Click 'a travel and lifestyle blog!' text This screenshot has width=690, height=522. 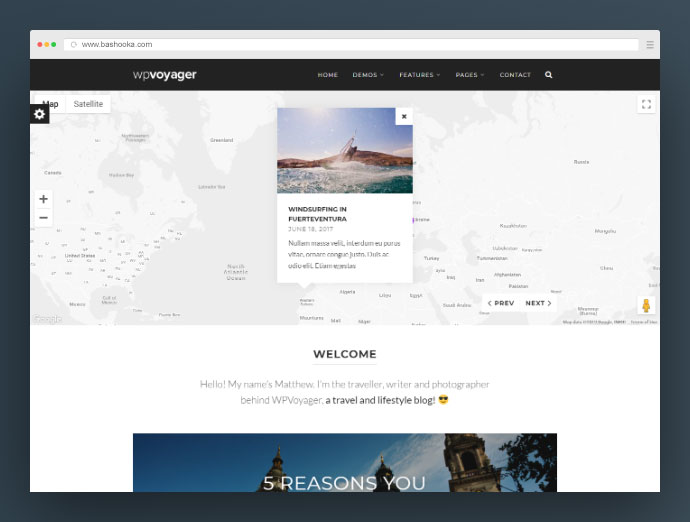coord(380,400)
